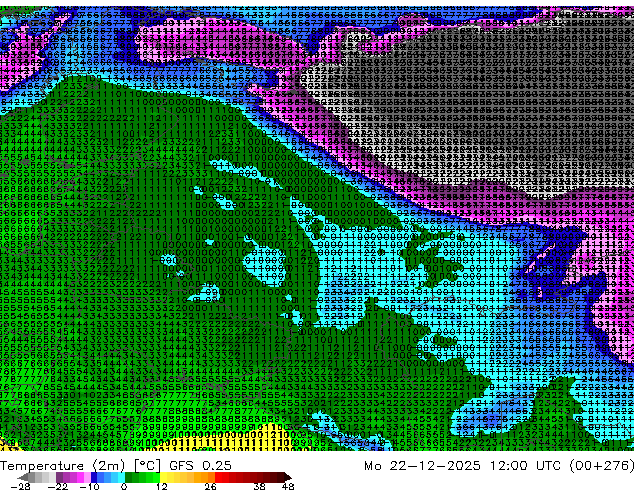Click the '0' legend value
Viewport: 634px width, 490px height.
coord(124,486)
